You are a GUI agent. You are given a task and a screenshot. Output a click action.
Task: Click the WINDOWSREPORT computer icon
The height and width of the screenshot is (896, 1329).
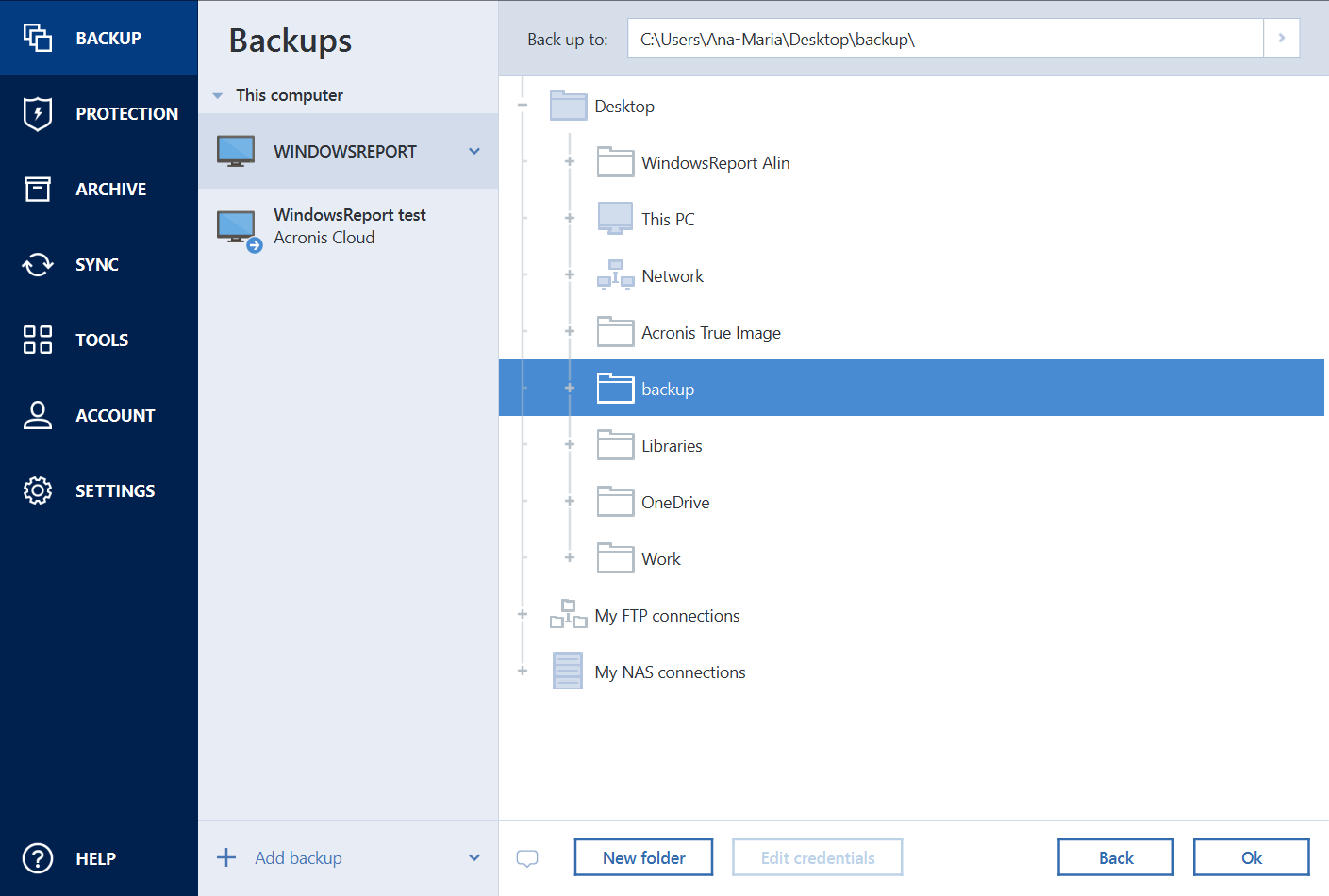click(236, 151)
